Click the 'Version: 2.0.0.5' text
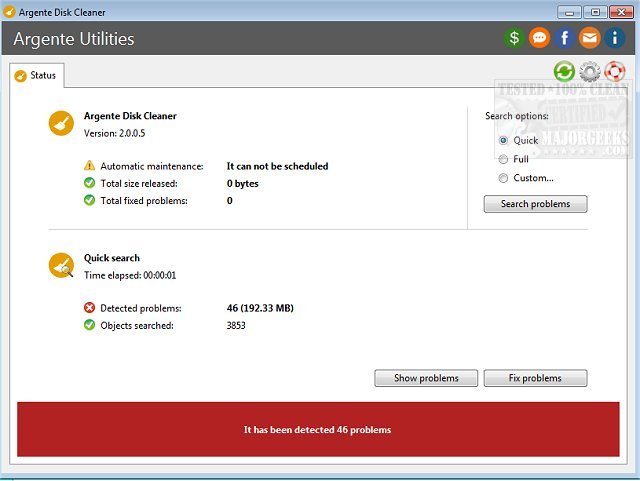 tap(114, 133)
